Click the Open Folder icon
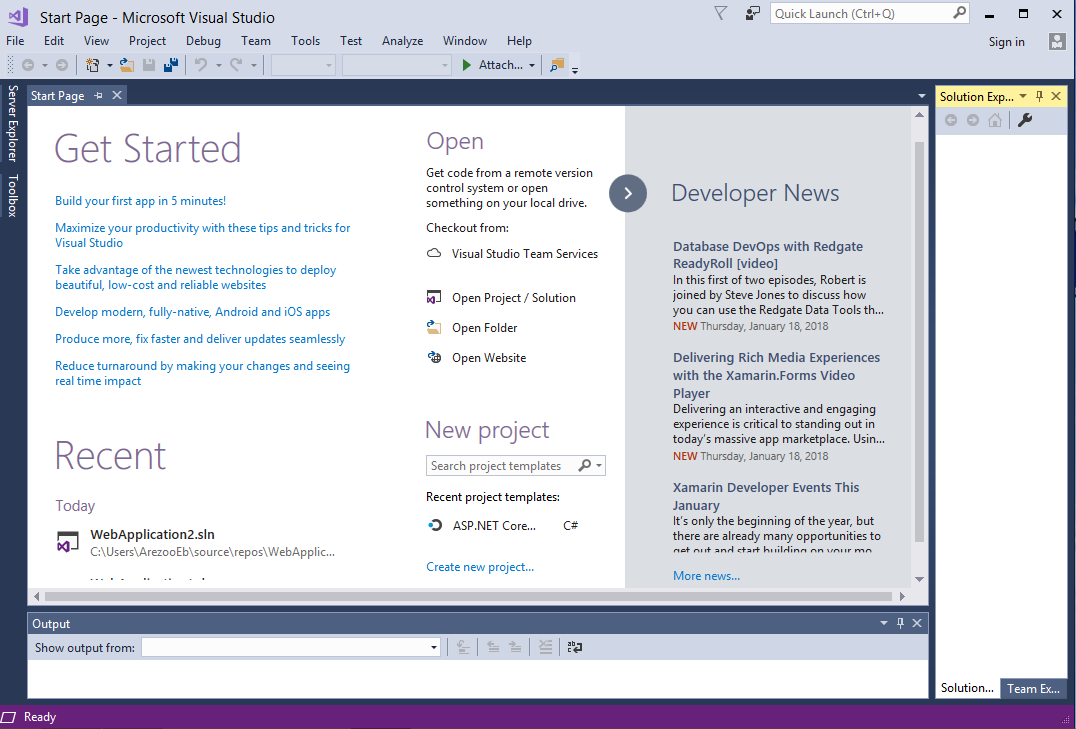The width and height of the screenshot is (1076, 729). click(x=434, y=327)
